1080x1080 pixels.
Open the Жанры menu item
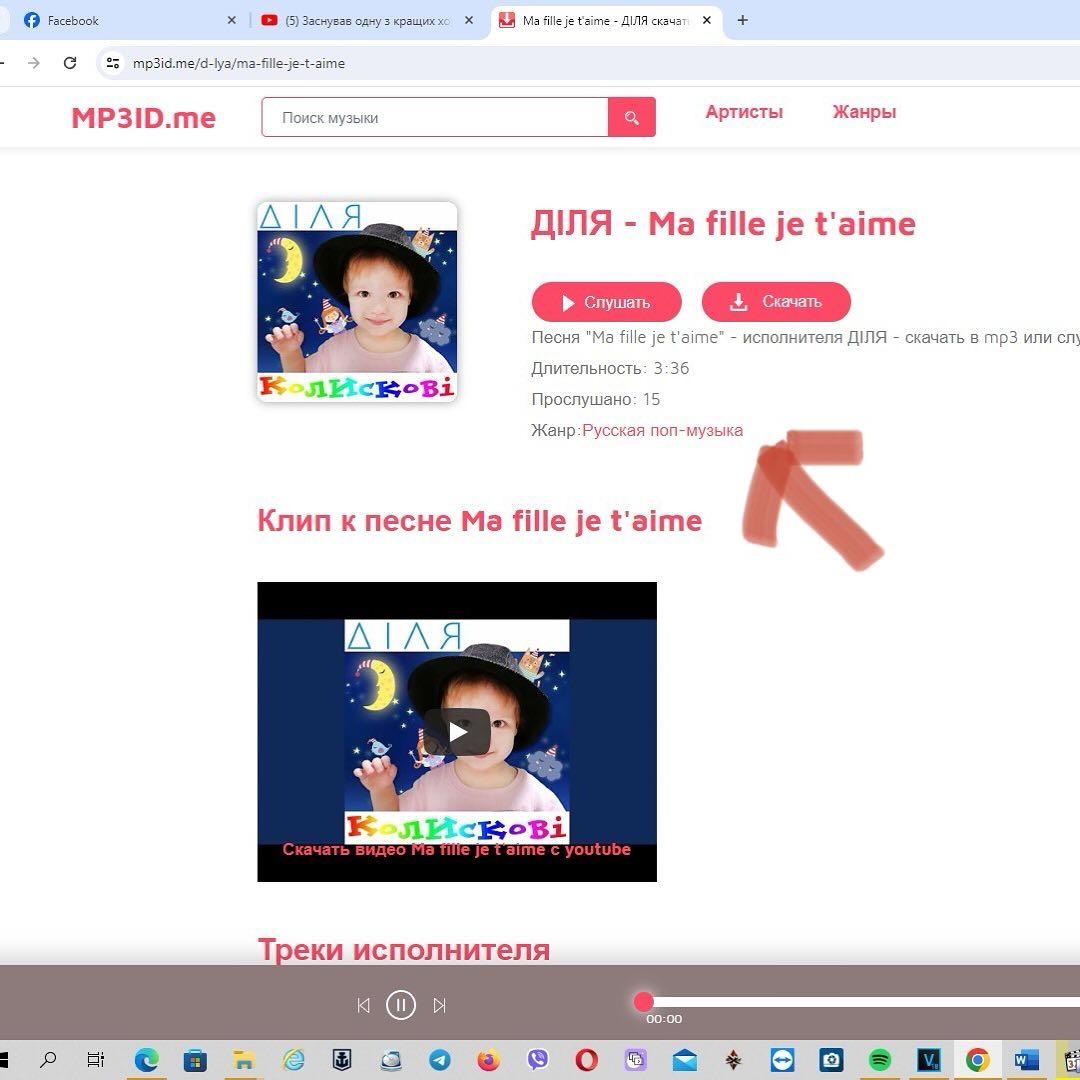(864, 112)
